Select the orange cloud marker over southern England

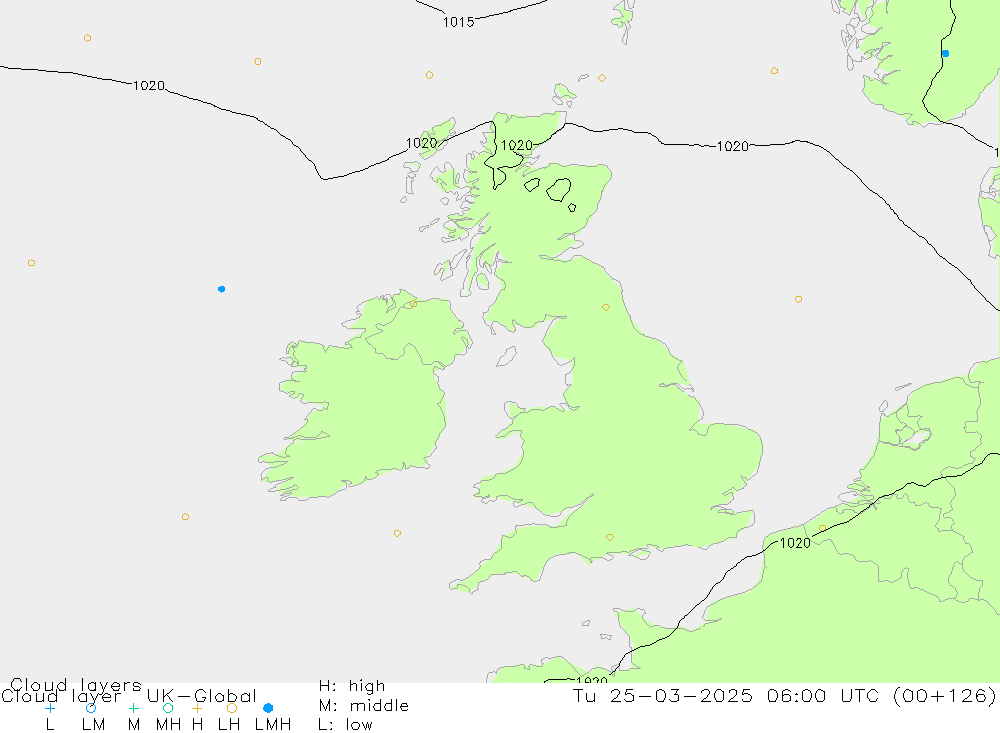(610, 538)
